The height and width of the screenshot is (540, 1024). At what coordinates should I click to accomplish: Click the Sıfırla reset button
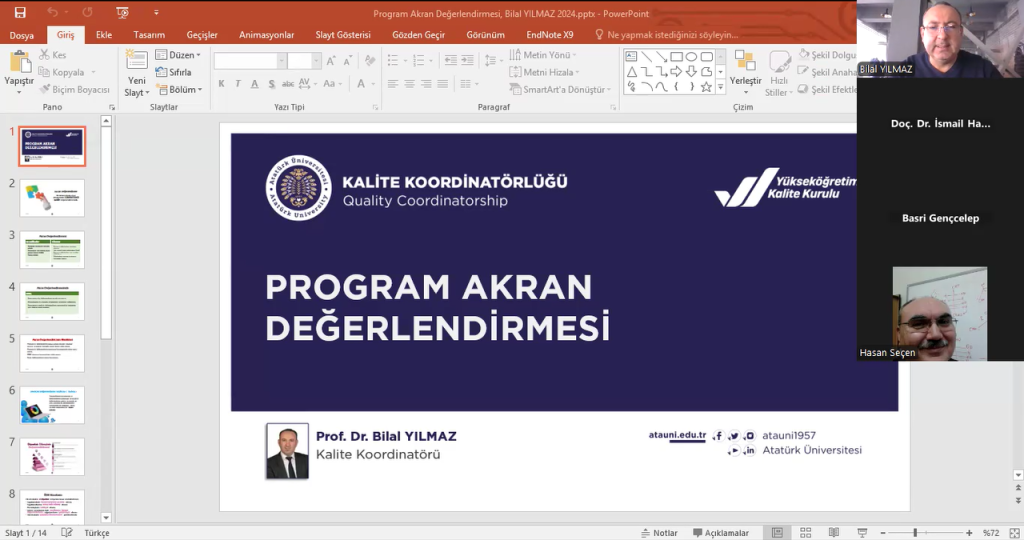click(x=174, y=72)
